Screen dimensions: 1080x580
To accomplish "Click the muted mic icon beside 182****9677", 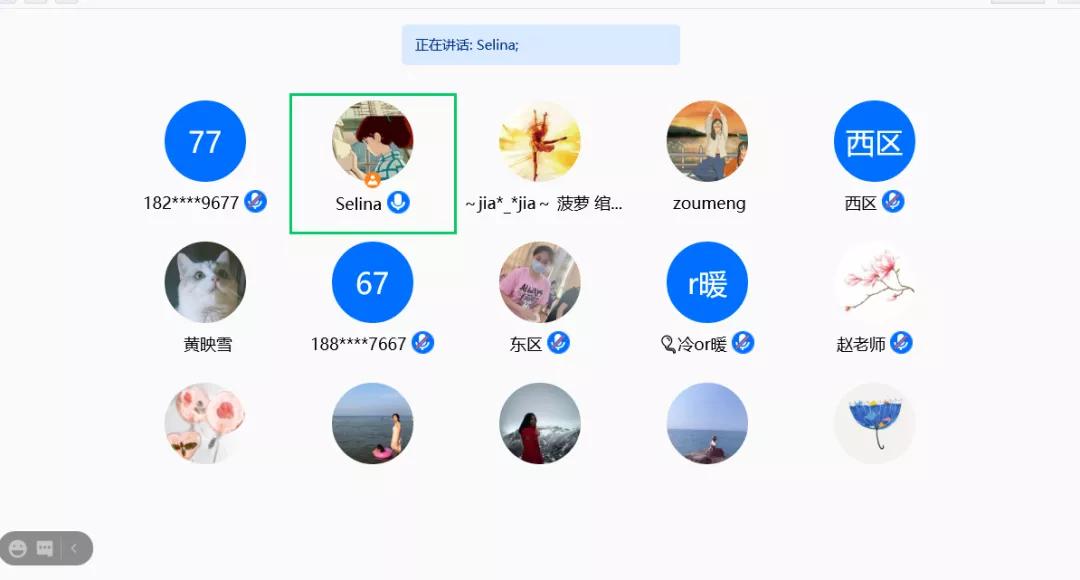I will coord(256,202).
